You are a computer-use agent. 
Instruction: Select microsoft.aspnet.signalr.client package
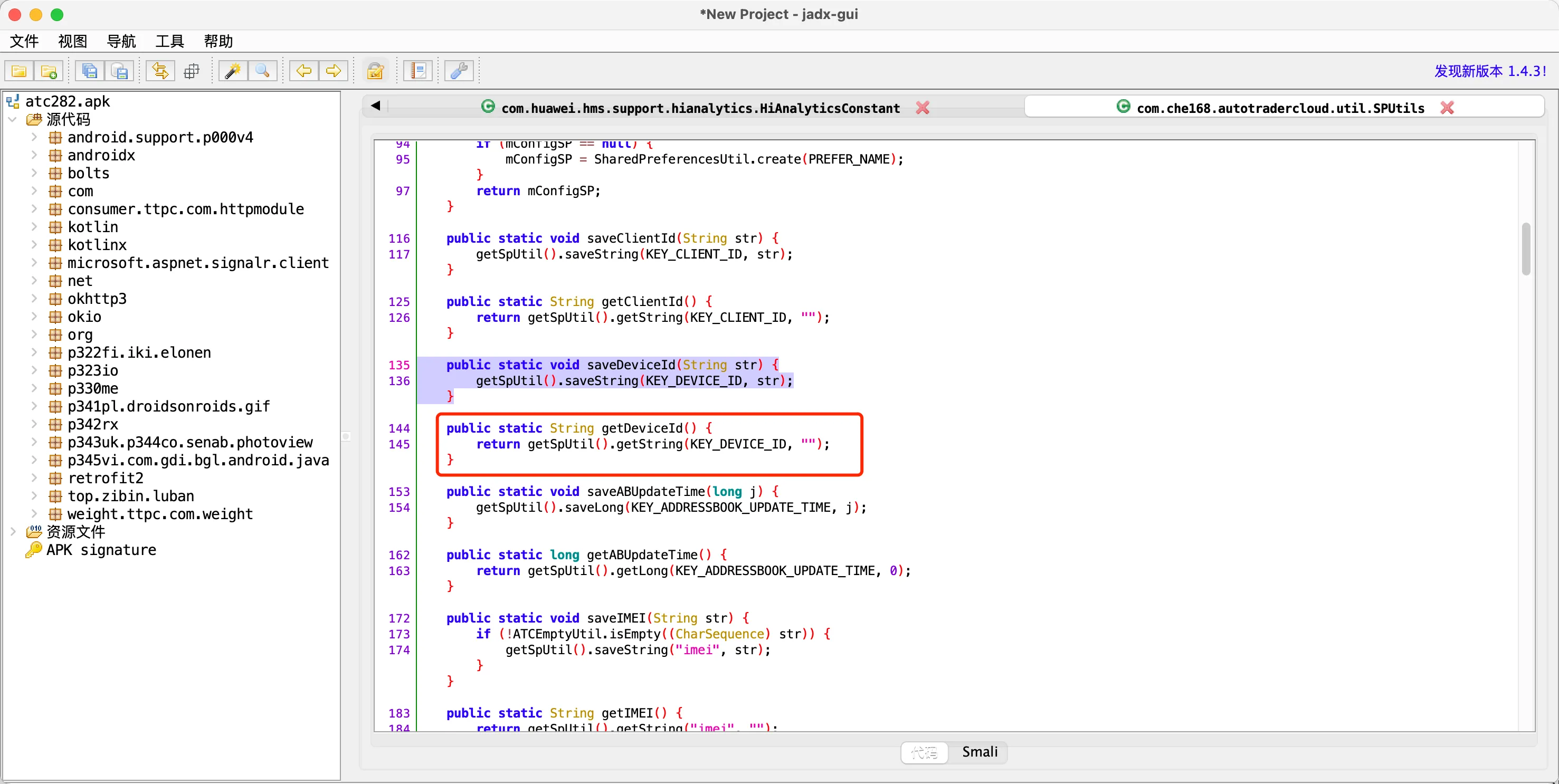(198, 263)
